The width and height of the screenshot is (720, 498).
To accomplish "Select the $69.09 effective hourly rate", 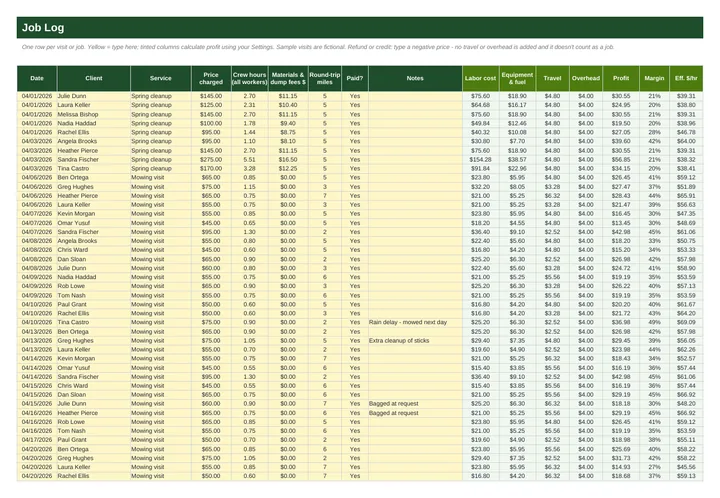I will 686,322.
